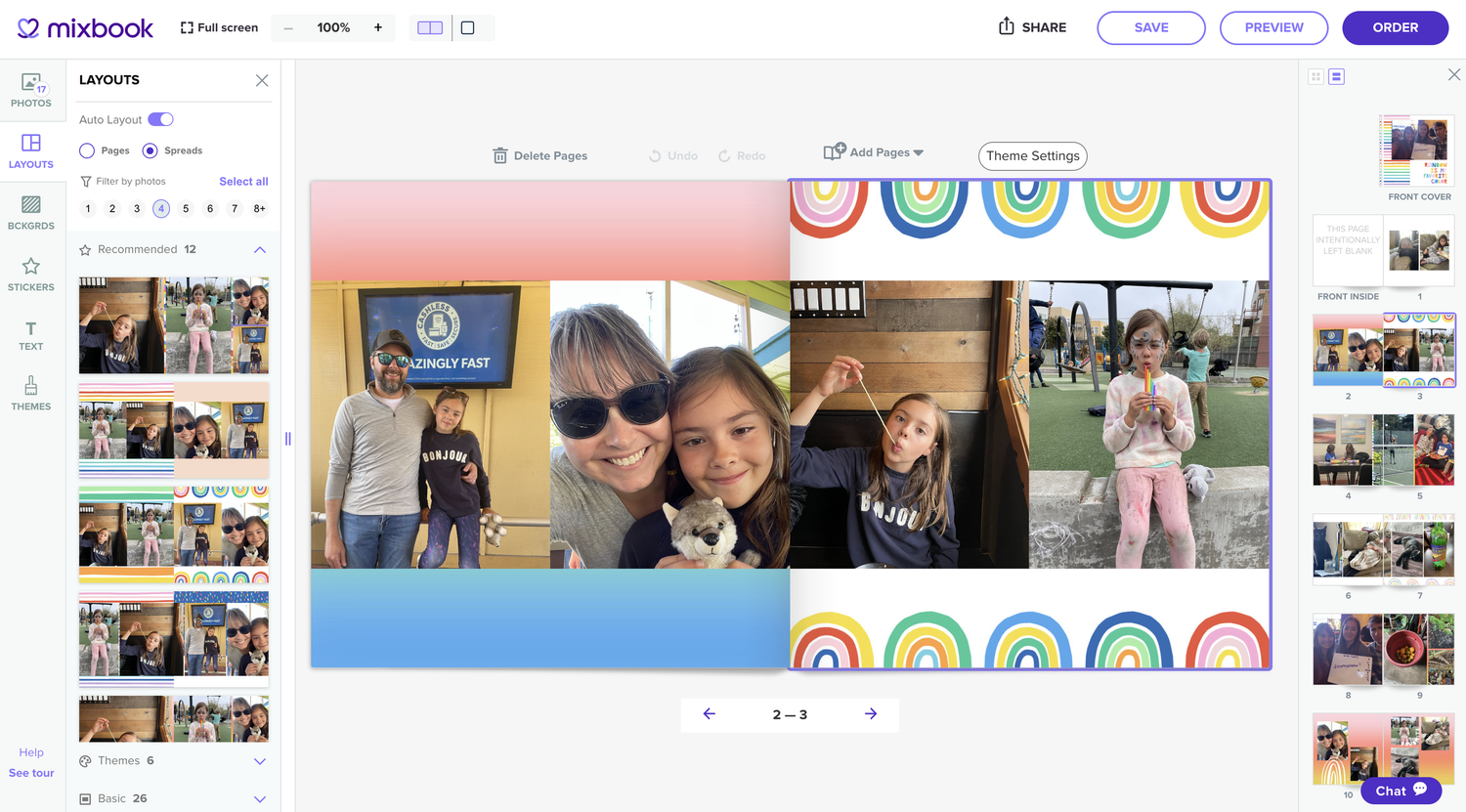The image size is (1466, 812).
Task: Expand the Themes layouts section
Action: point(259,761)
